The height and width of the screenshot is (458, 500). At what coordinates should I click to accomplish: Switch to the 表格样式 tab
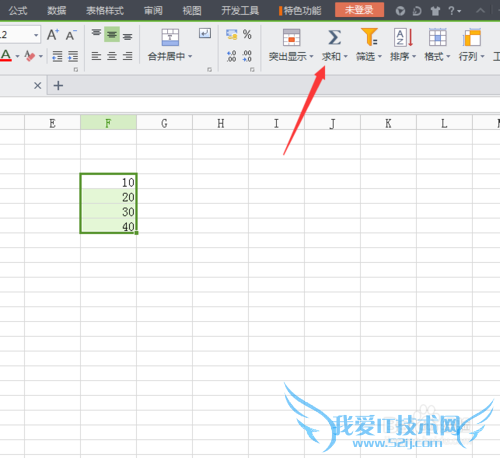[x=105, y=11]
